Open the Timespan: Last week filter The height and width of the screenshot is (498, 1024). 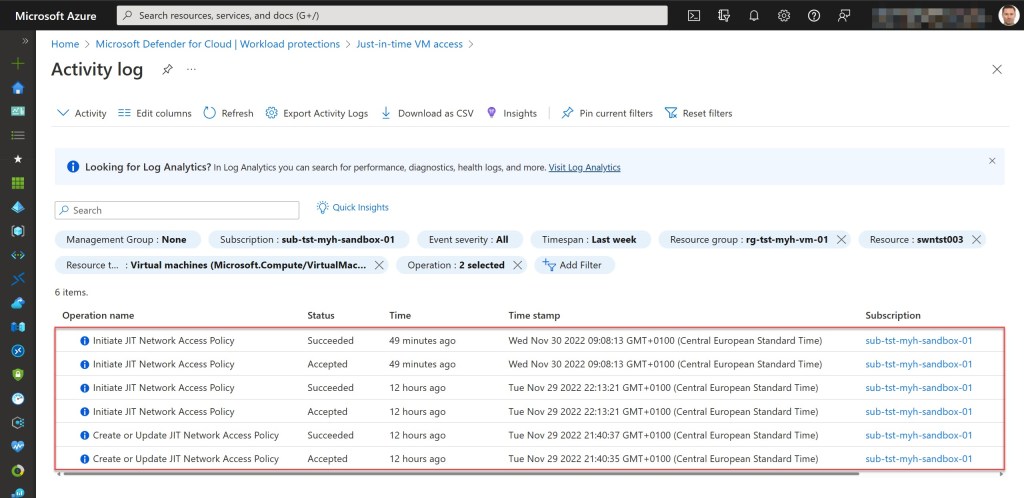coord(590,240)
